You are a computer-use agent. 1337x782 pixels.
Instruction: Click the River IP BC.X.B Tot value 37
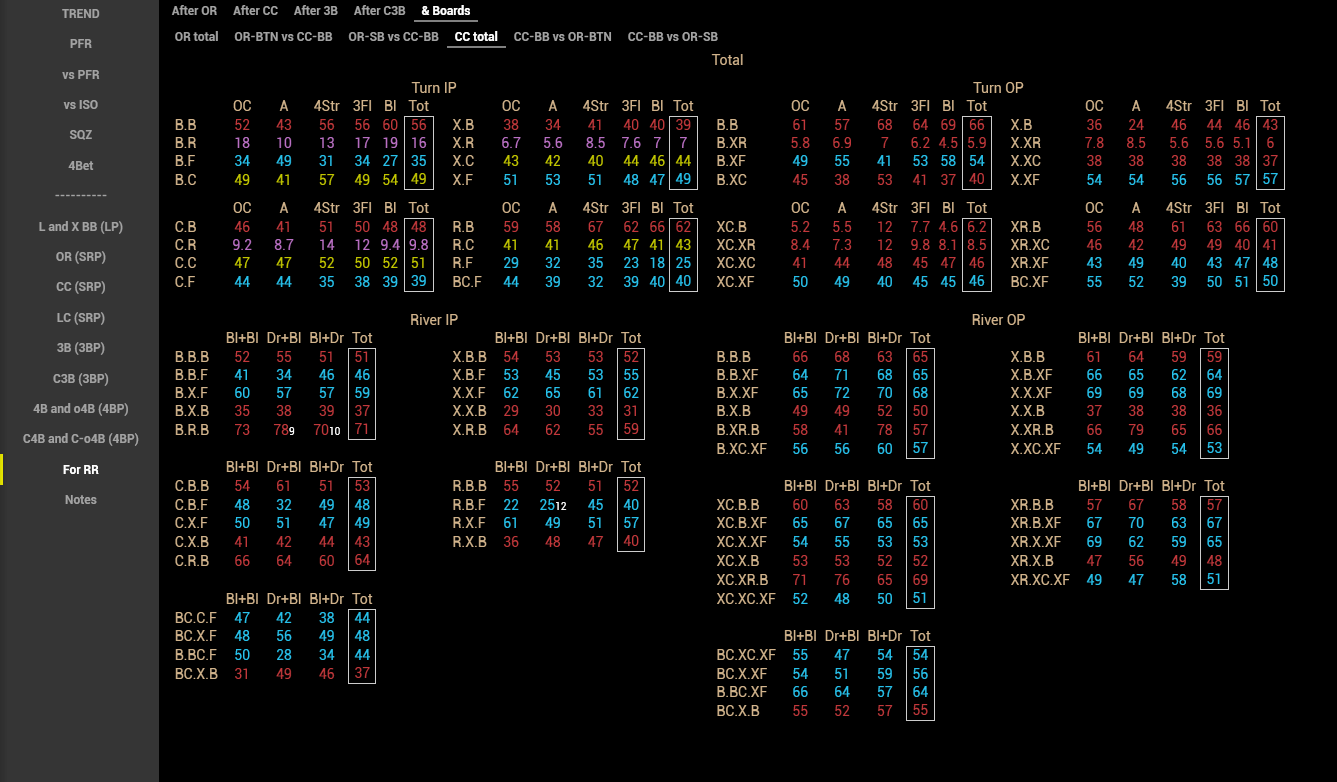(362, 674)
